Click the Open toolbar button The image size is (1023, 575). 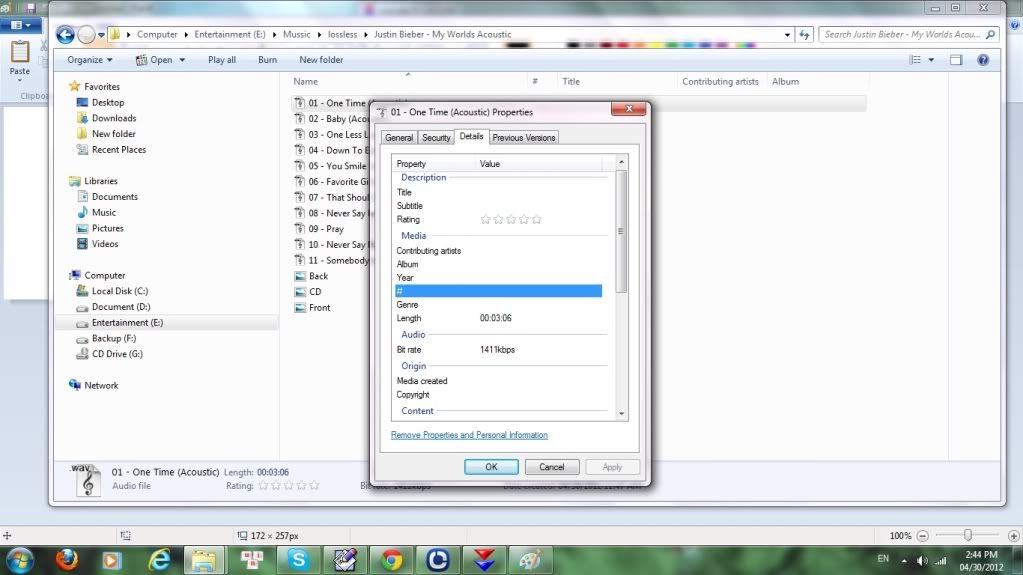coord(155,60)
